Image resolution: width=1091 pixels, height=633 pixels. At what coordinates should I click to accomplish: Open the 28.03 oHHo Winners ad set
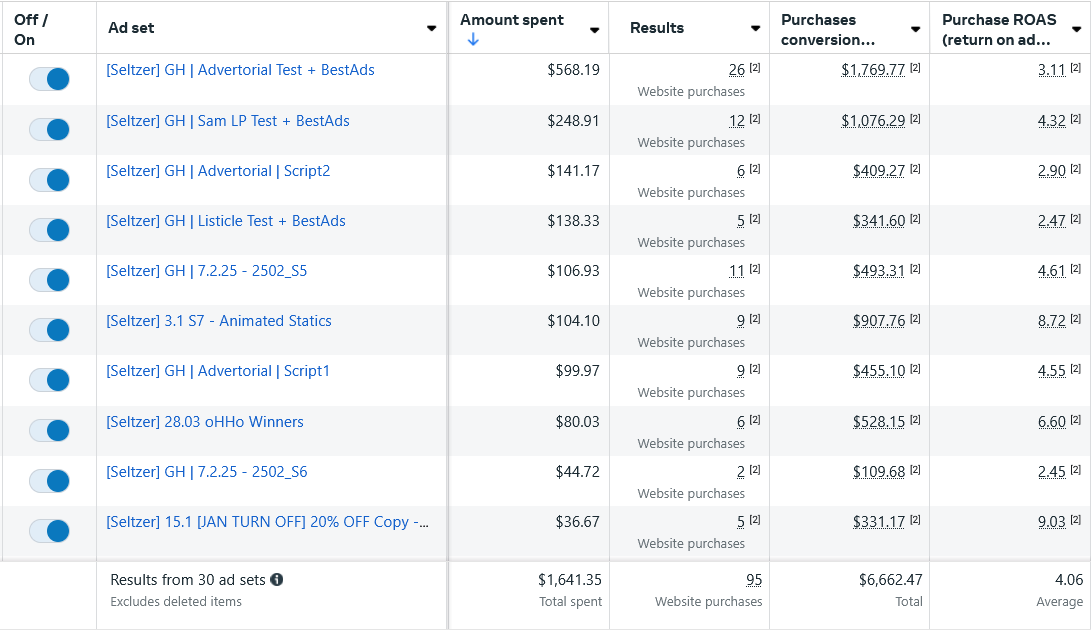click(205, 422)
